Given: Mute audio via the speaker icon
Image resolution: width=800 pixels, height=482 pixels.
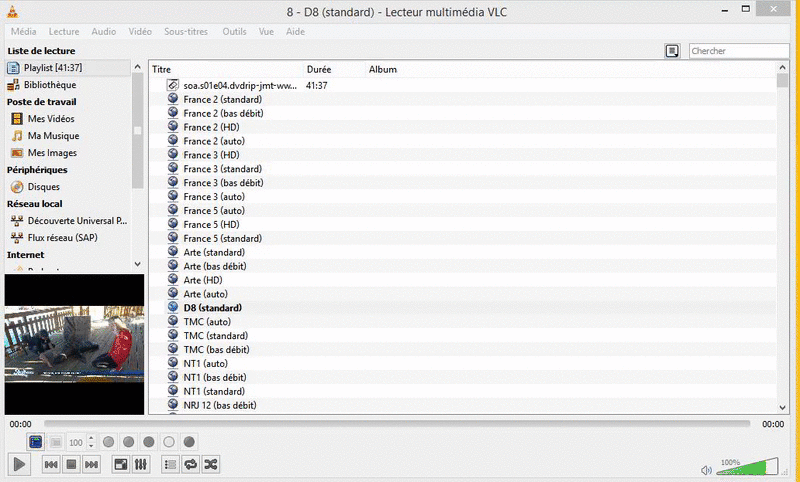Looking at the screenshot, I should click(x=706, y=470).
